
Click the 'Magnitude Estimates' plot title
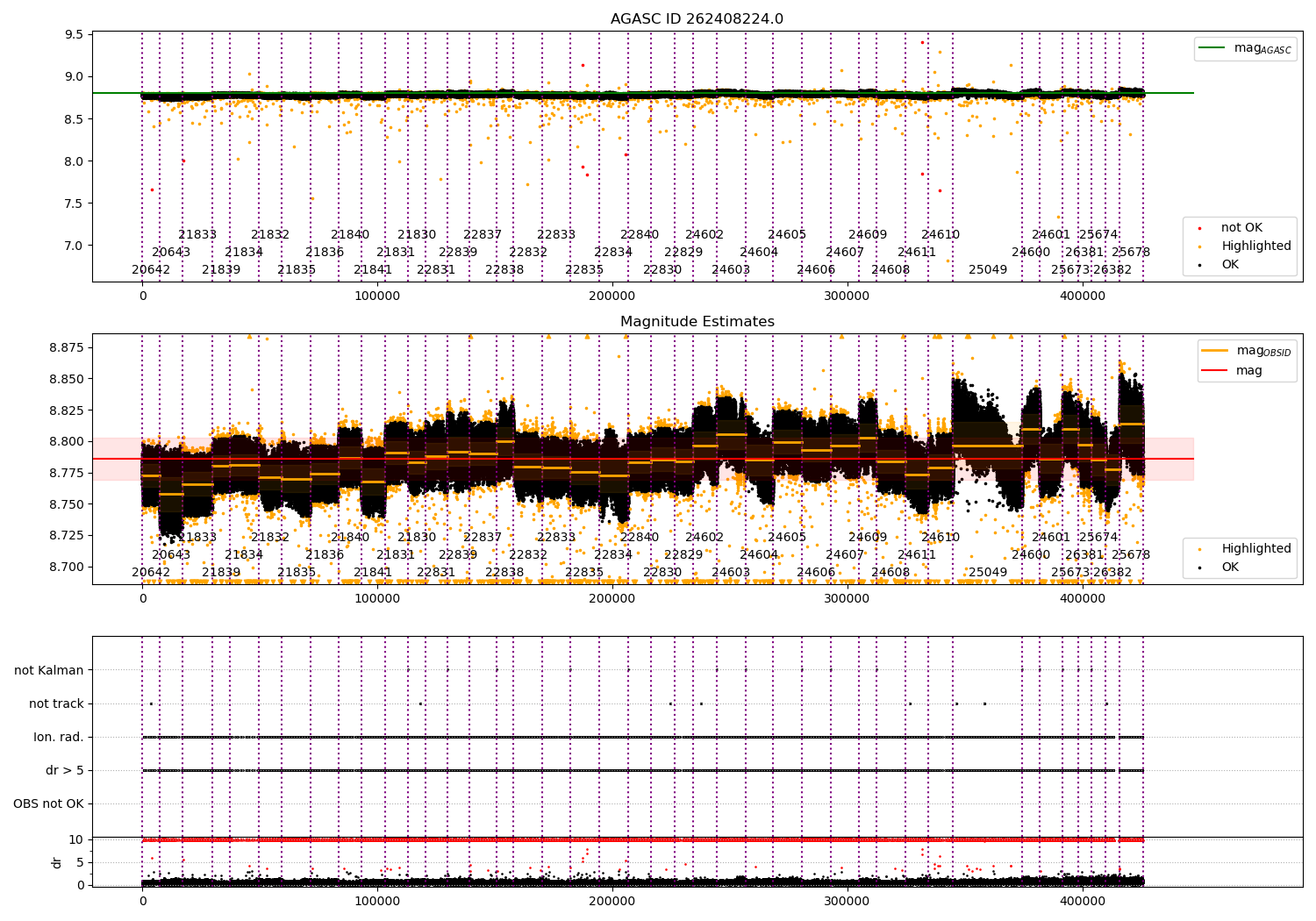tap(697, 322)
